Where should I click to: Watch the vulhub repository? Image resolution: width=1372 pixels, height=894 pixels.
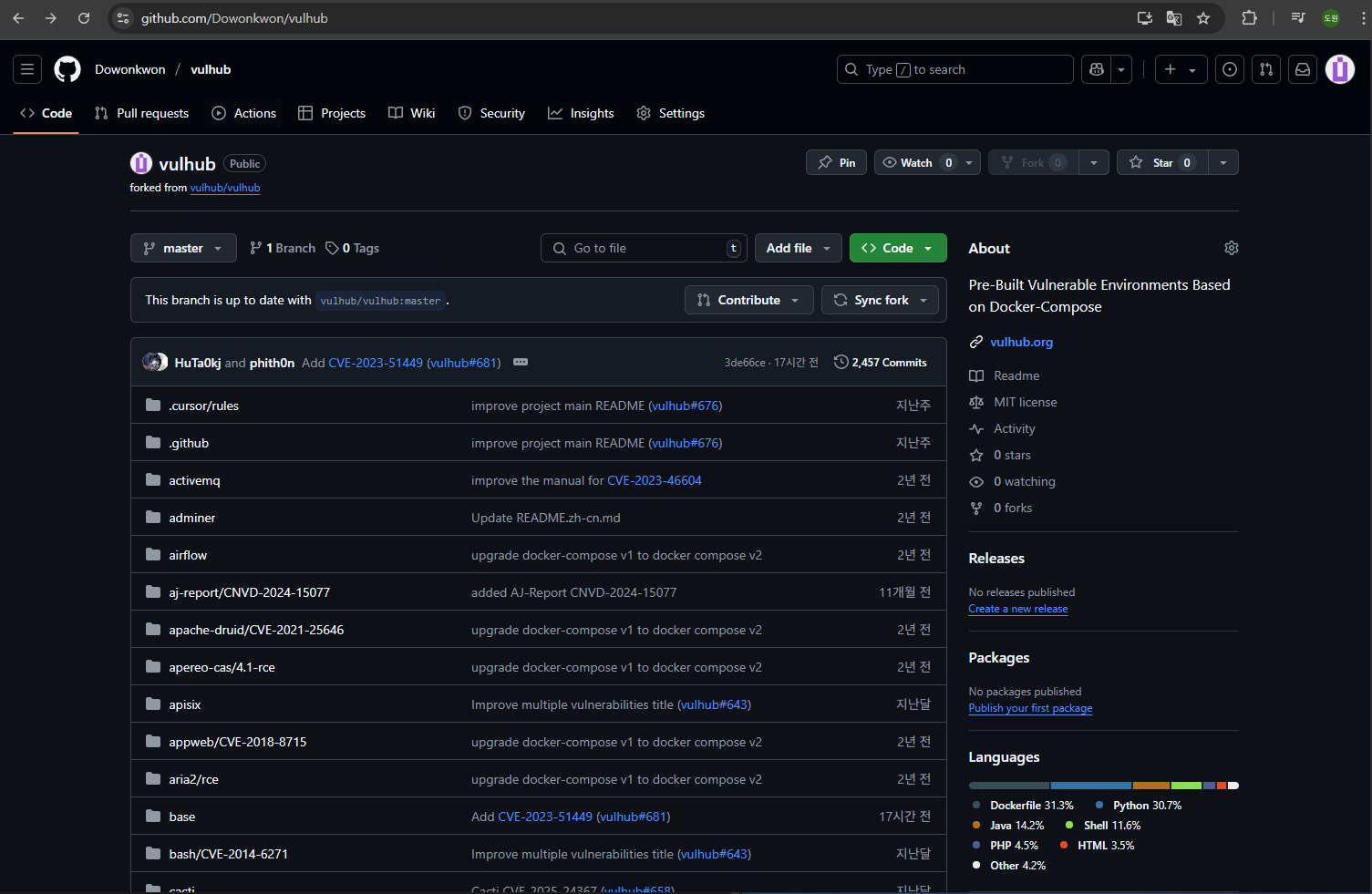pyautogui.click(x=916, y=162)
